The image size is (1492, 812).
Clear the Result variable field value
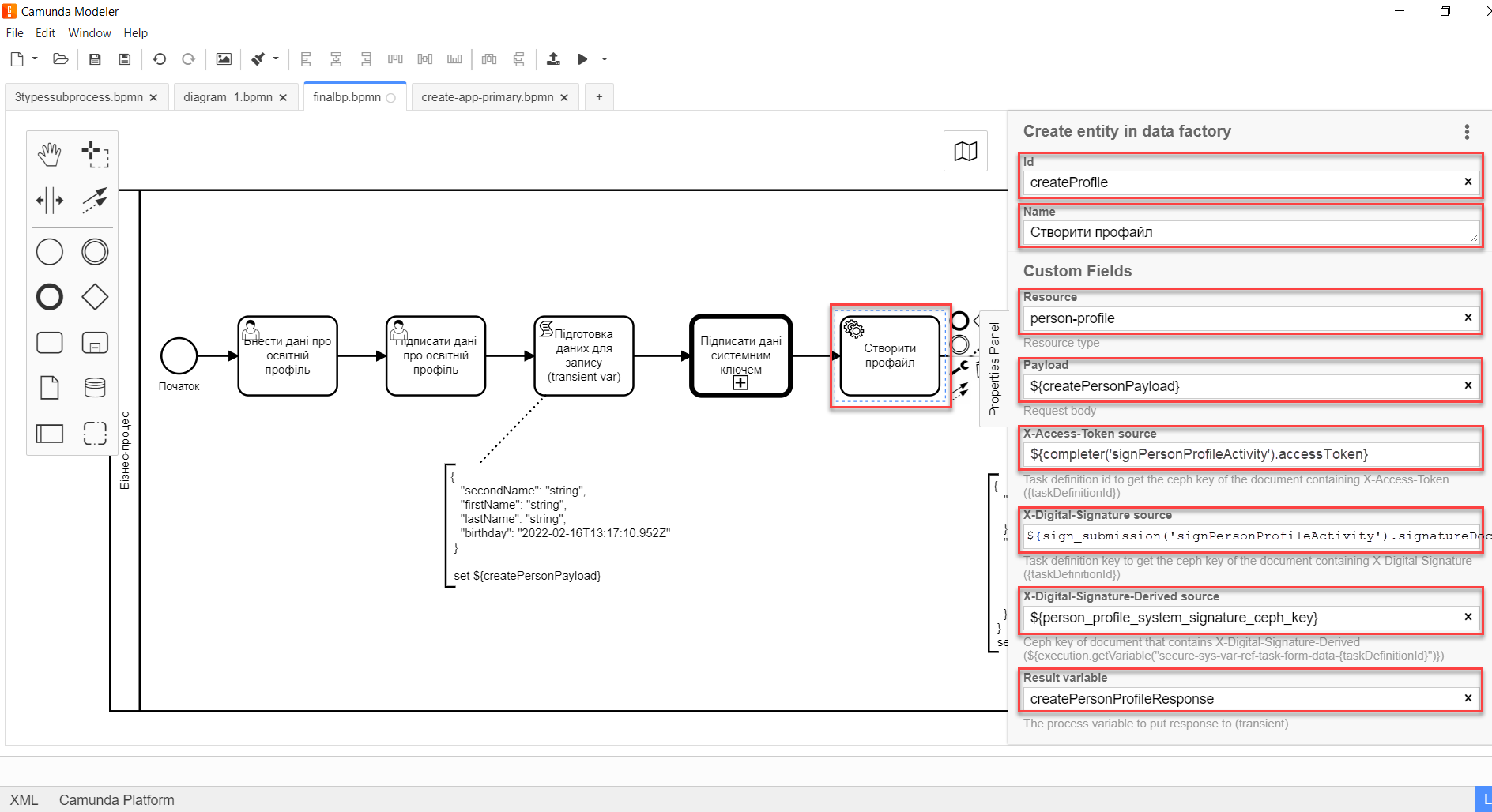point(1468,698)
